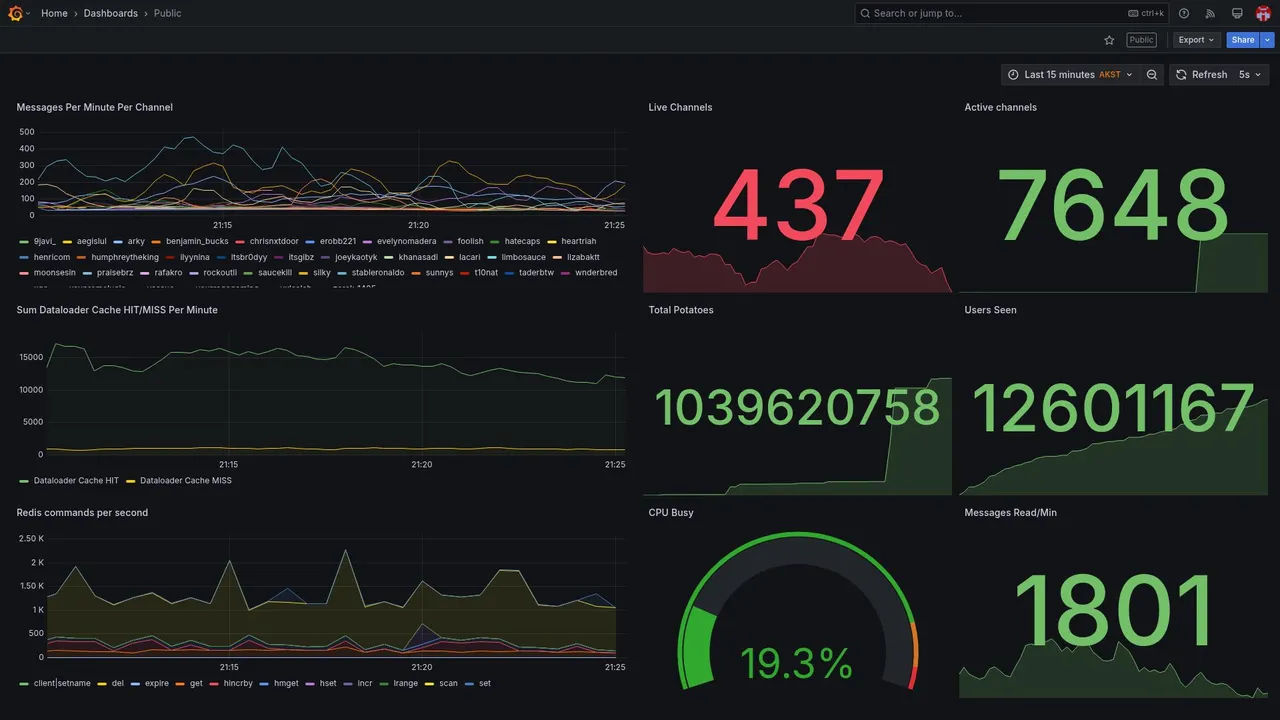Open the news feed RSS icon

1210,13
